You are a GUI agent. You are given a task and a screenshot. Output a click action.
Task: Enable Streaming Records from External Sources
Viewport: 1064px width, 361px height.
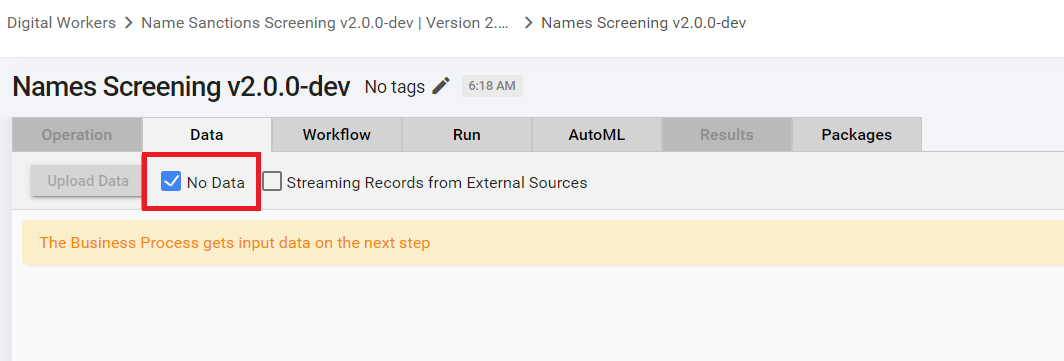coord(272,182)
